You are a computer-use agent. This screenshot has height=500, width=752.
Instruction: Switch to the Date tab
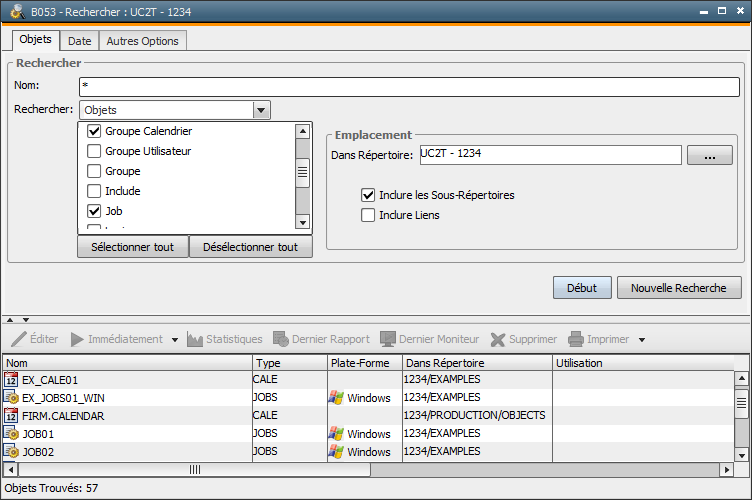(x=80, y=41)
